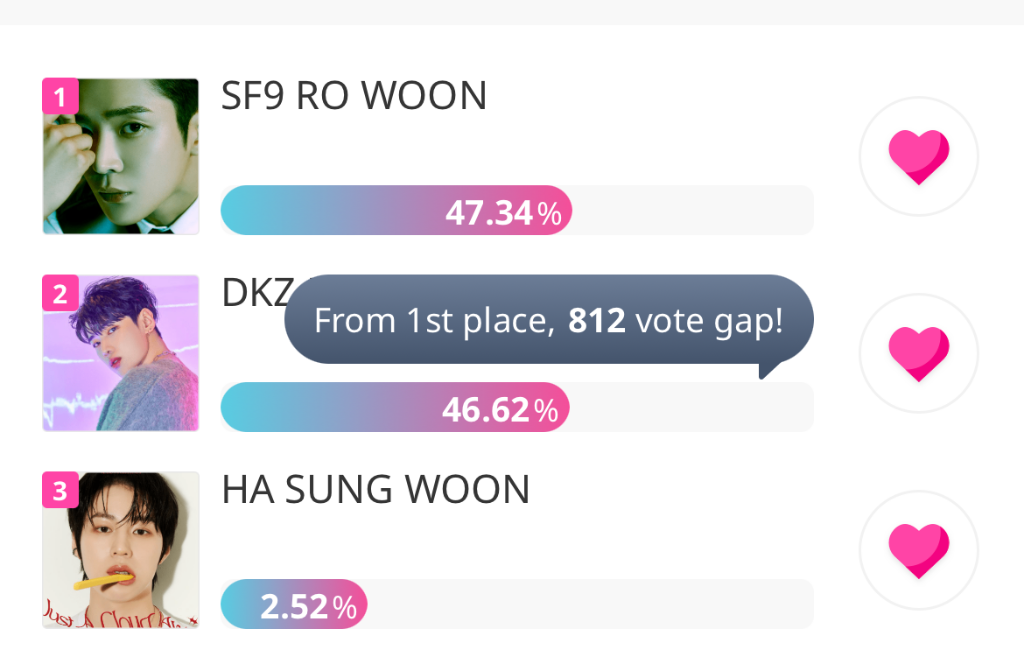Tap the heart vote icon for SF9 RO WOON
Viewport: 1024px width, 646px height.
918,156
